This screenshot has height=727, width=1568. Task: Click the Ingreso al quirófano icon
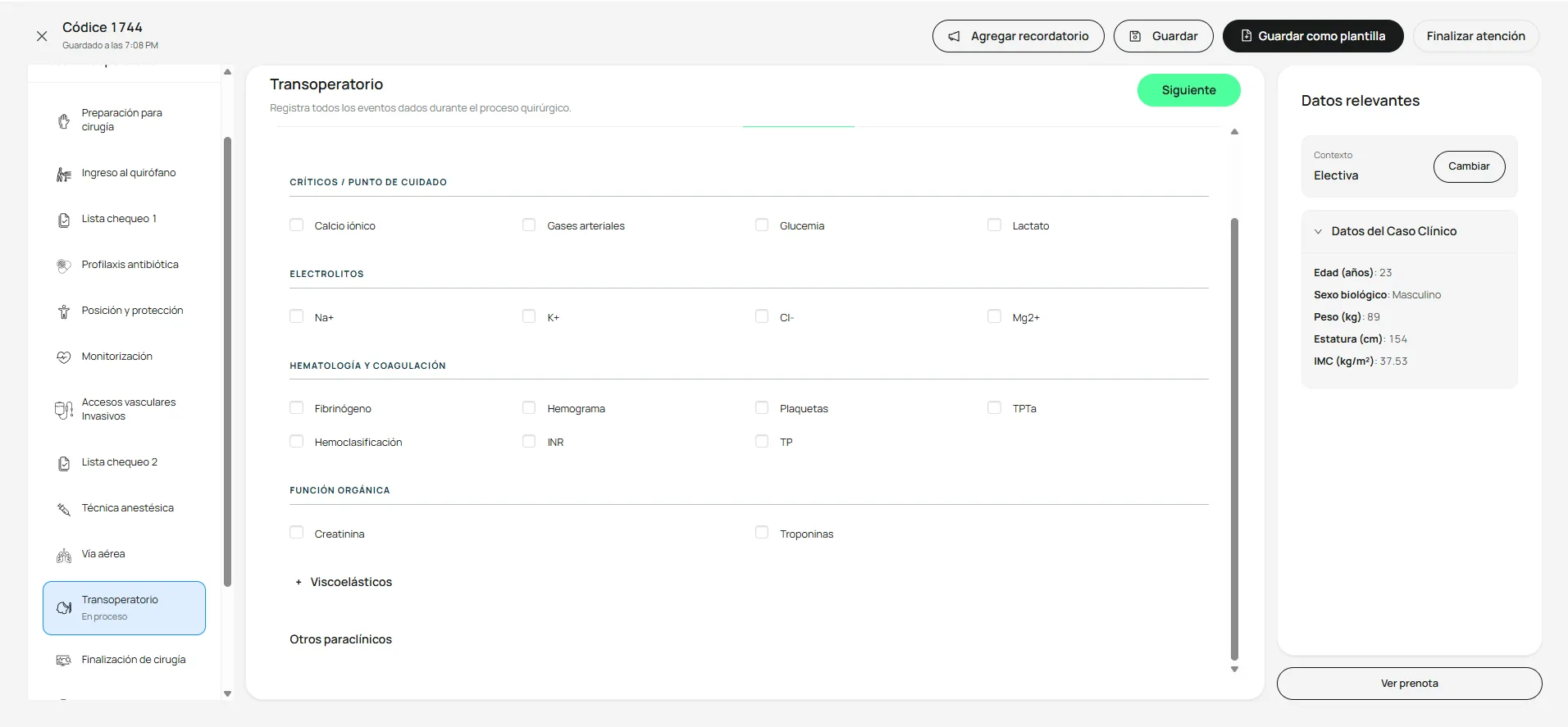64,174
